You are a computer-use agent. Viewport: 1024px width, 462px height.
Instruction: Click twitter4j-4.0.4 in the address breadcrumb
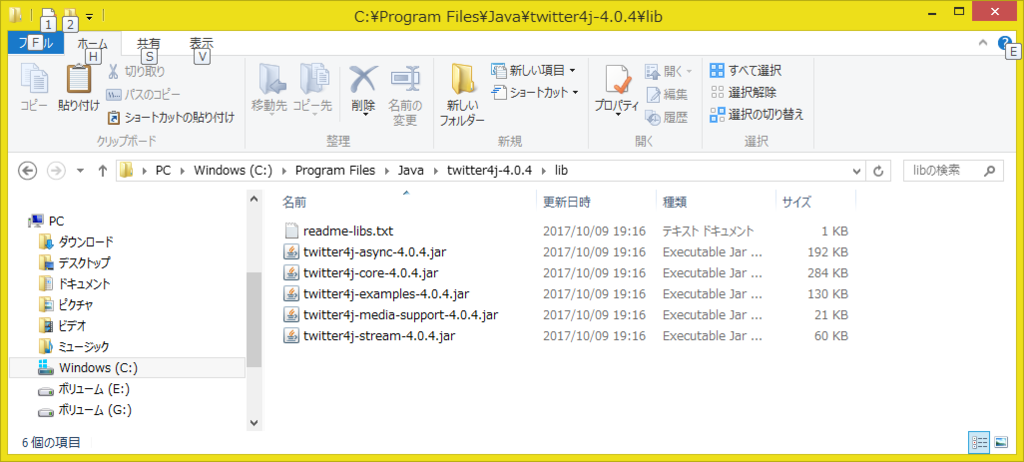tap(490, 171)
